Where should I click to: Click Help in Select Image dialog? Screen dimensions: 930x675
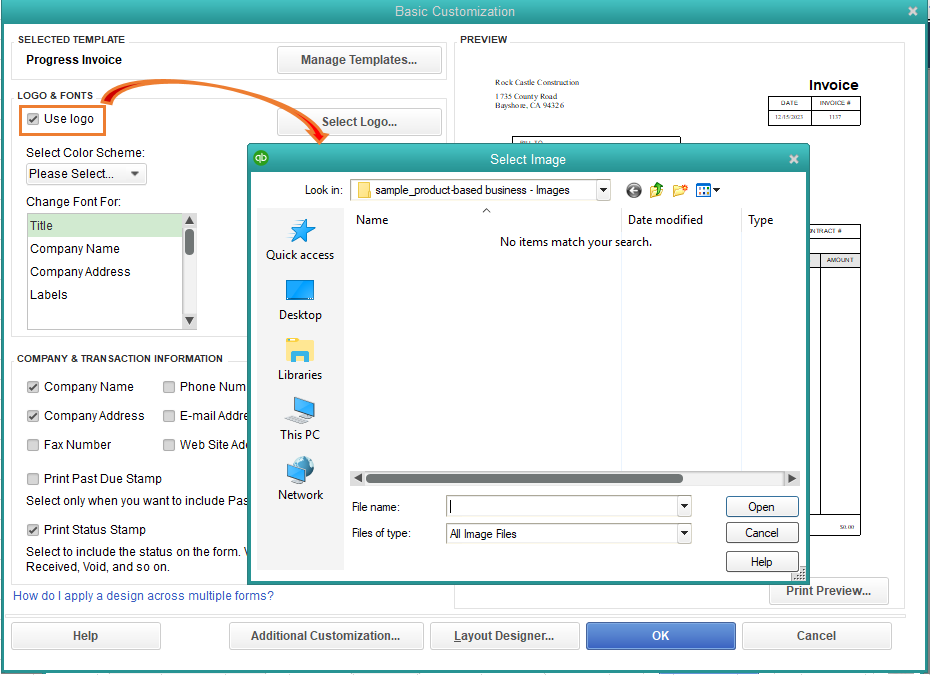(x=762, y=562)
